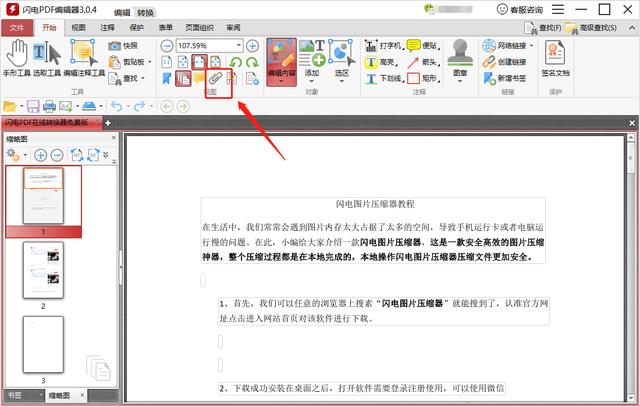Click 签名文档 sign document
The height and width of the screenshot is (407, 640).
(556, 59)
